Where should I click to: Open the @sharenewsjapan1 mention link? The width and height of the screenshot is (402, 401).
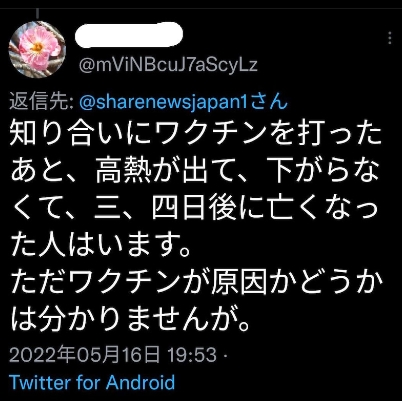point(164,101)
